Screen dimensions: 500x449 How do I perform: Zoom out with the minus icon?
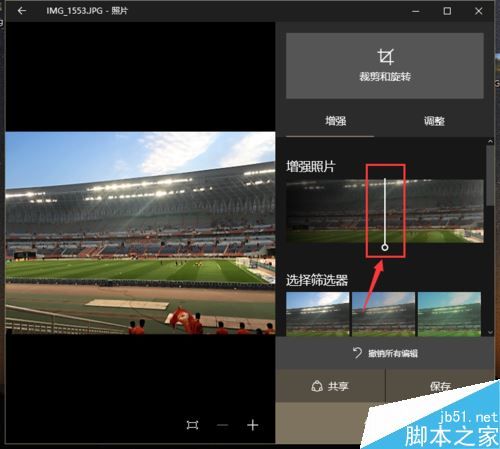click(222, 425)
